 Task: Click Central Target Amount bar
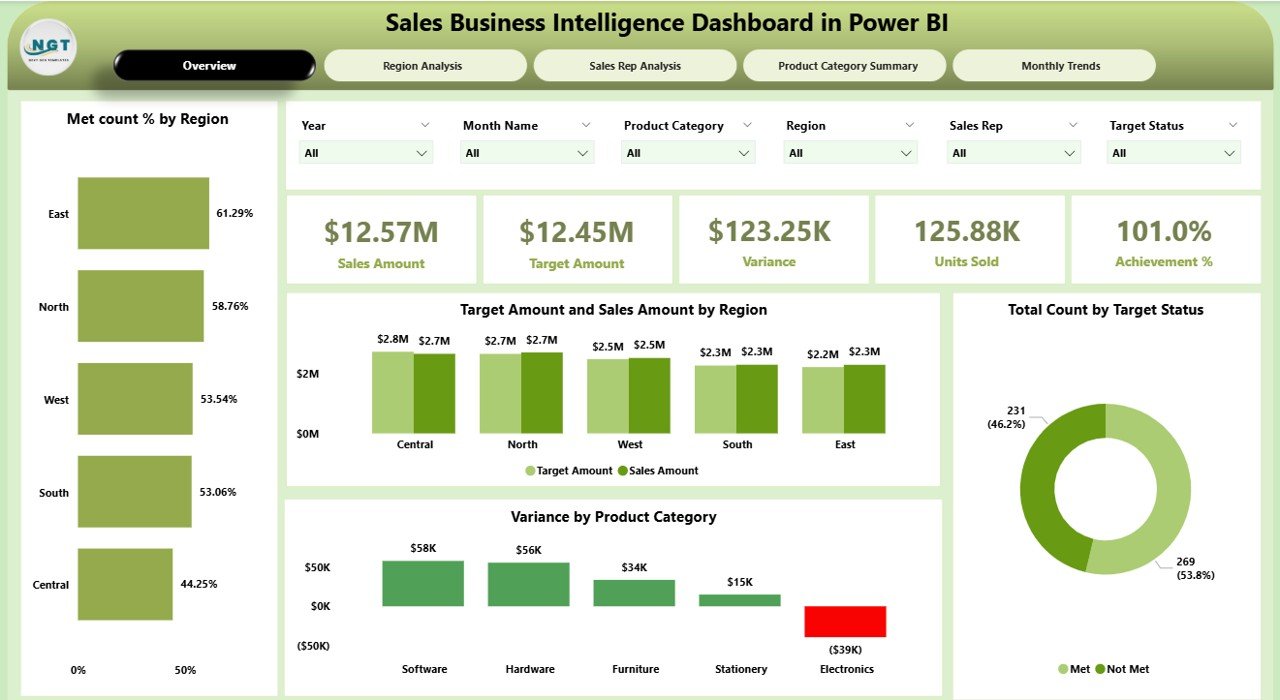point(393,392)
